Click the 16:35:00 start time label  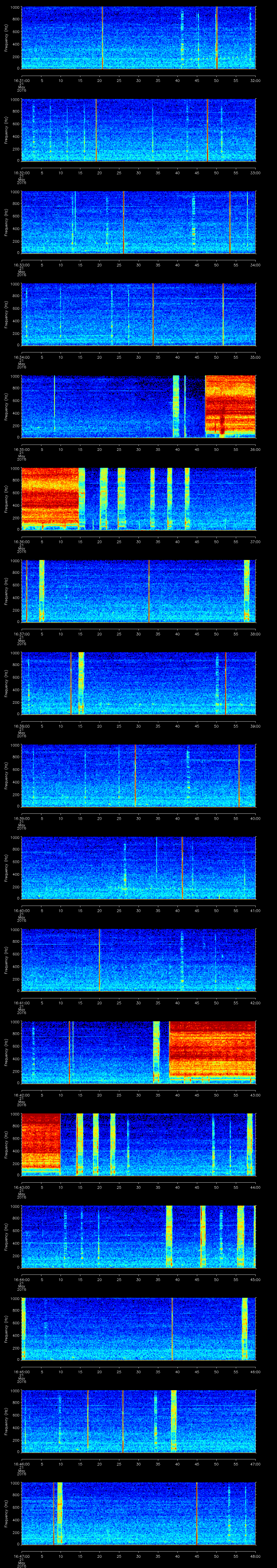22,449
